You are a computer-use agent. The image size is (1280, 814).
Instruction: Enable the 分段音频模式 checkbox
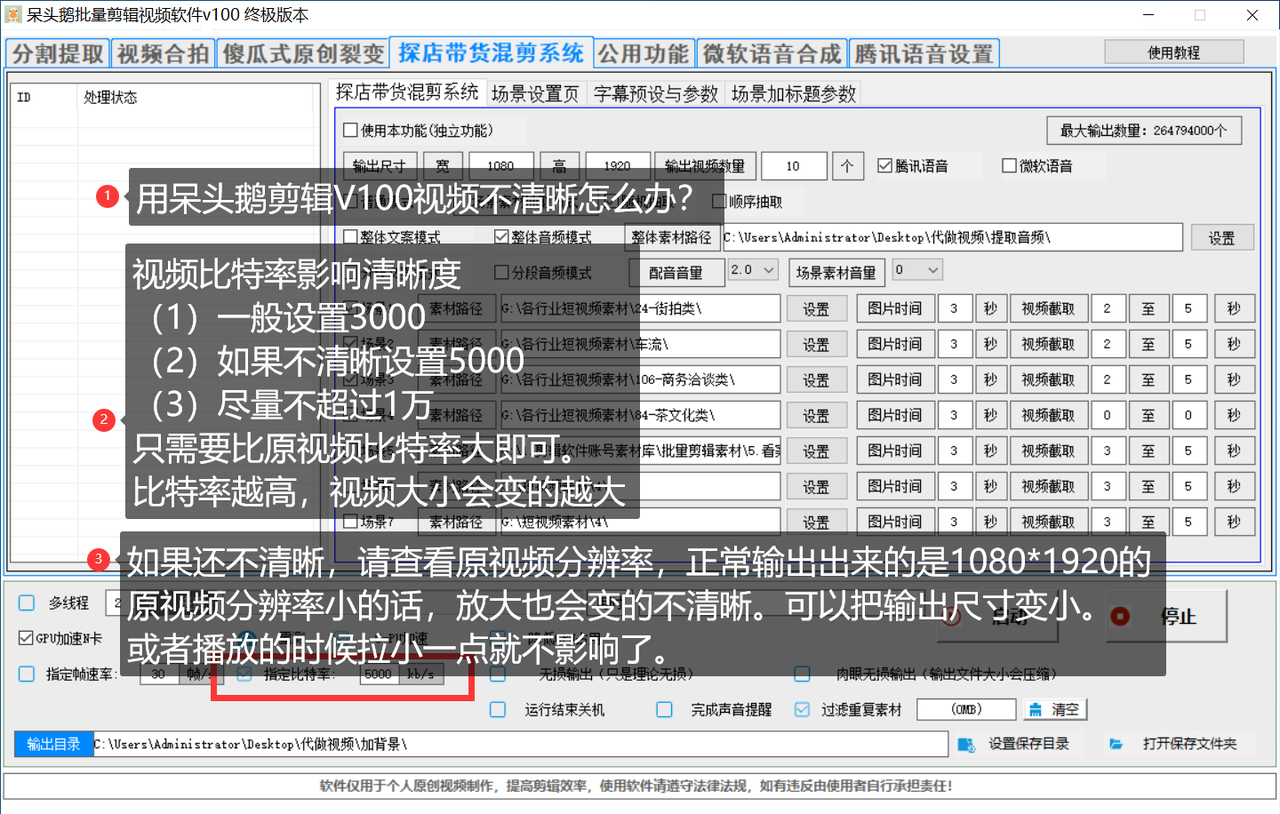coord(502,272)
